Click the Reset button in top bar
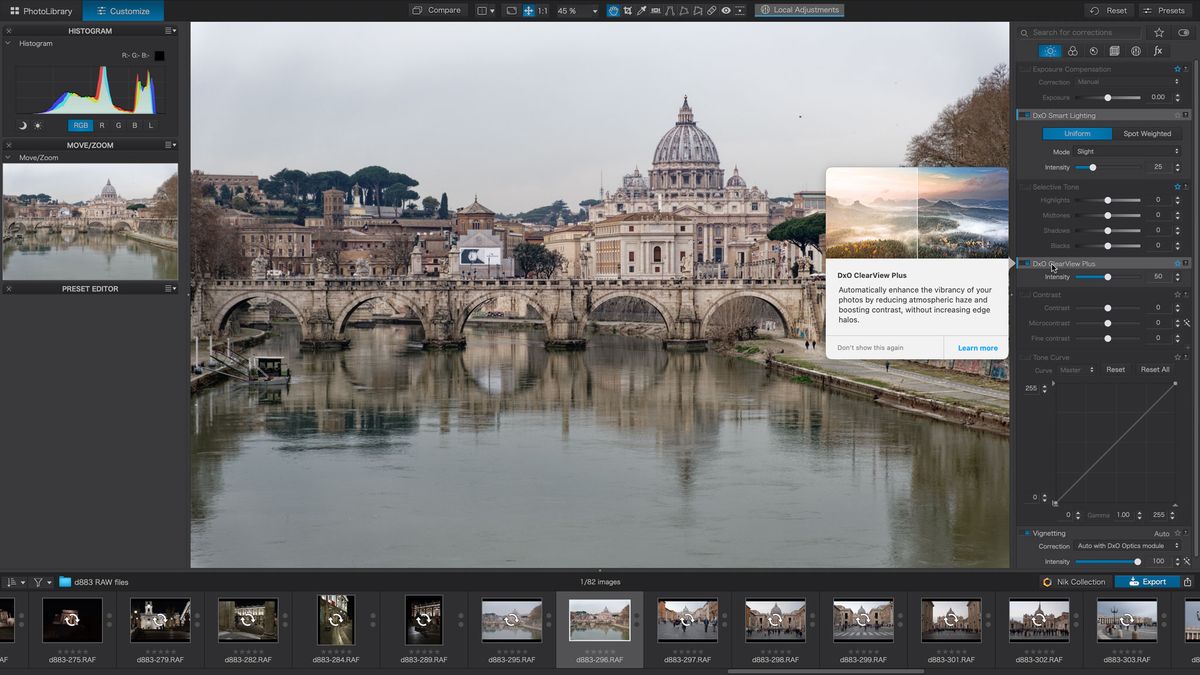 click(x=1108, y=10)
